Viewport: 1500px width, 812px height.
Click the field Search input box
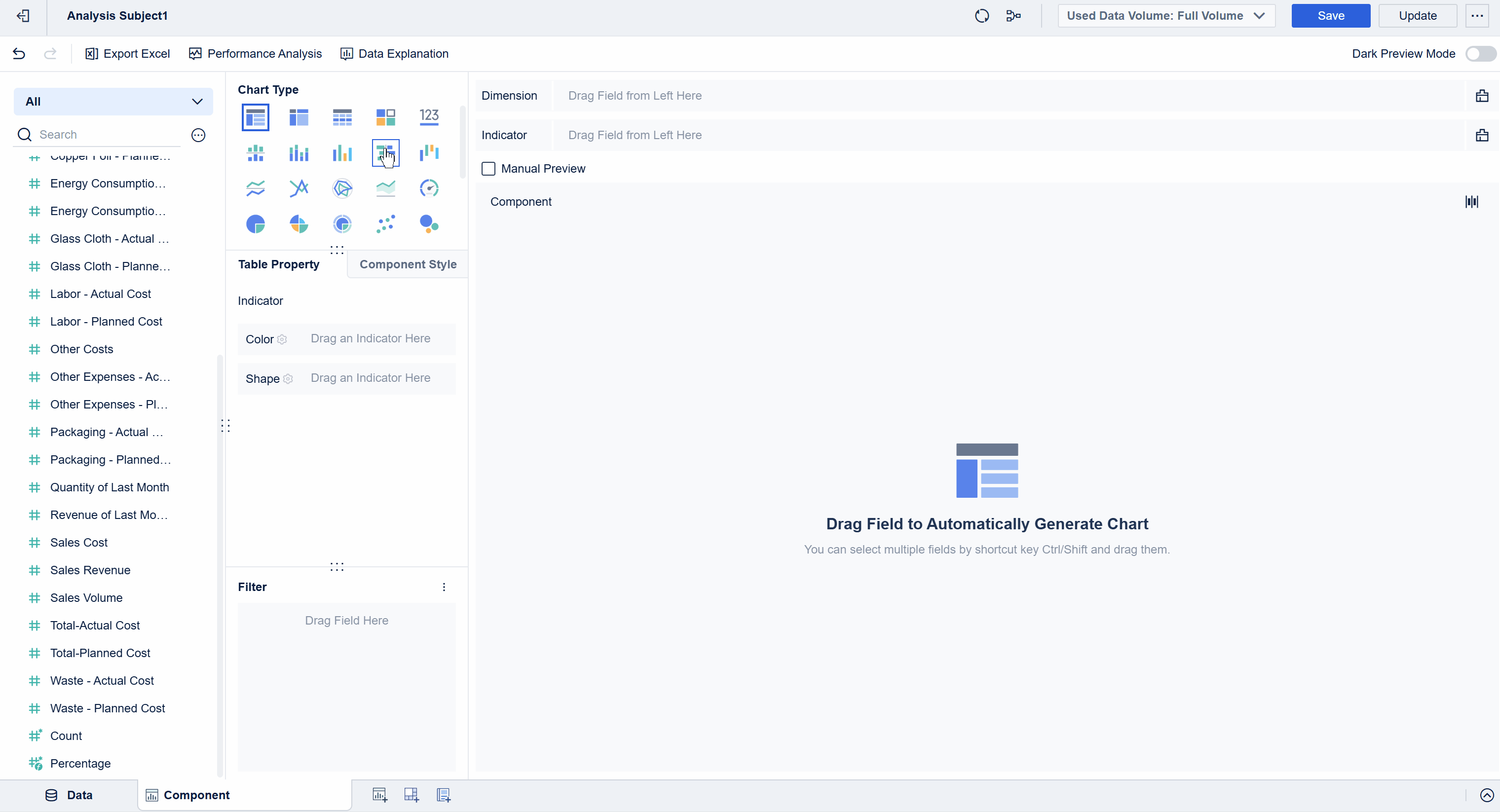point(108,135)
